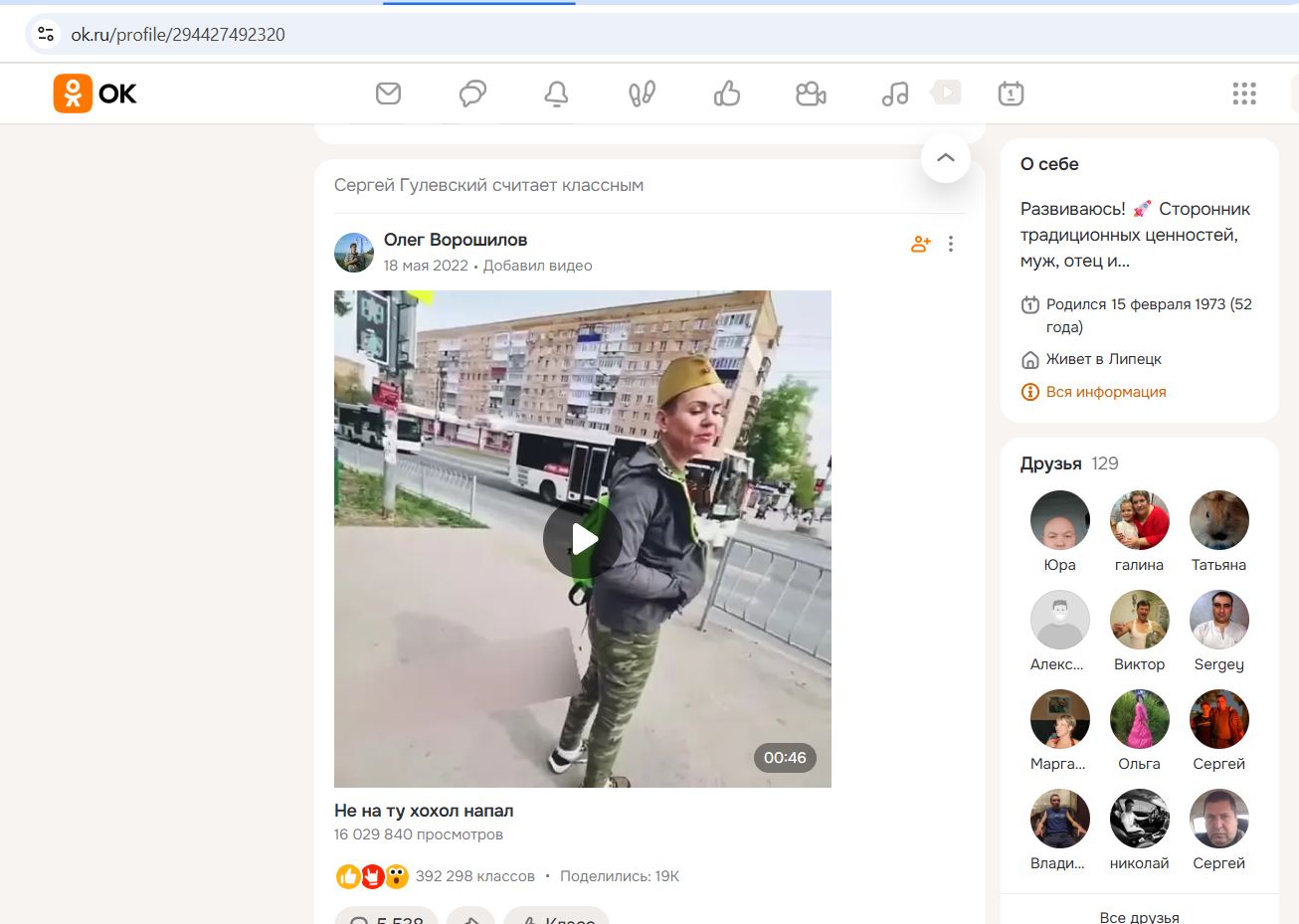This screenshot has width=1299, height=924.
Task: Click the add friend icon on post
Action: pyautogui.click(x=920, y=244)
